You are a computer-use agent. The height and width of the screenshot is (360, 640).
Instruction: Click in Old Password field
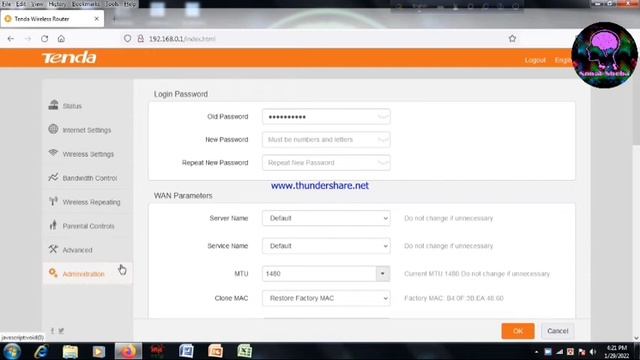326,117
